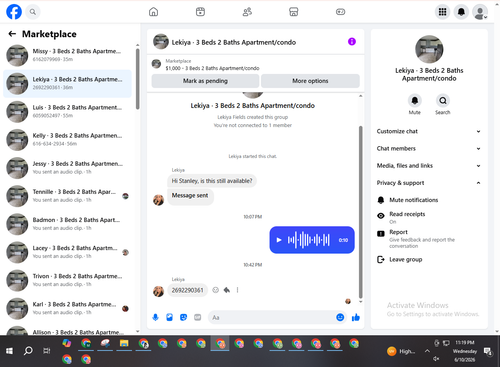This screenshot has height=367, width=500.
Task: Open the Windows notification center icon
Action: (x=488, y=351)
